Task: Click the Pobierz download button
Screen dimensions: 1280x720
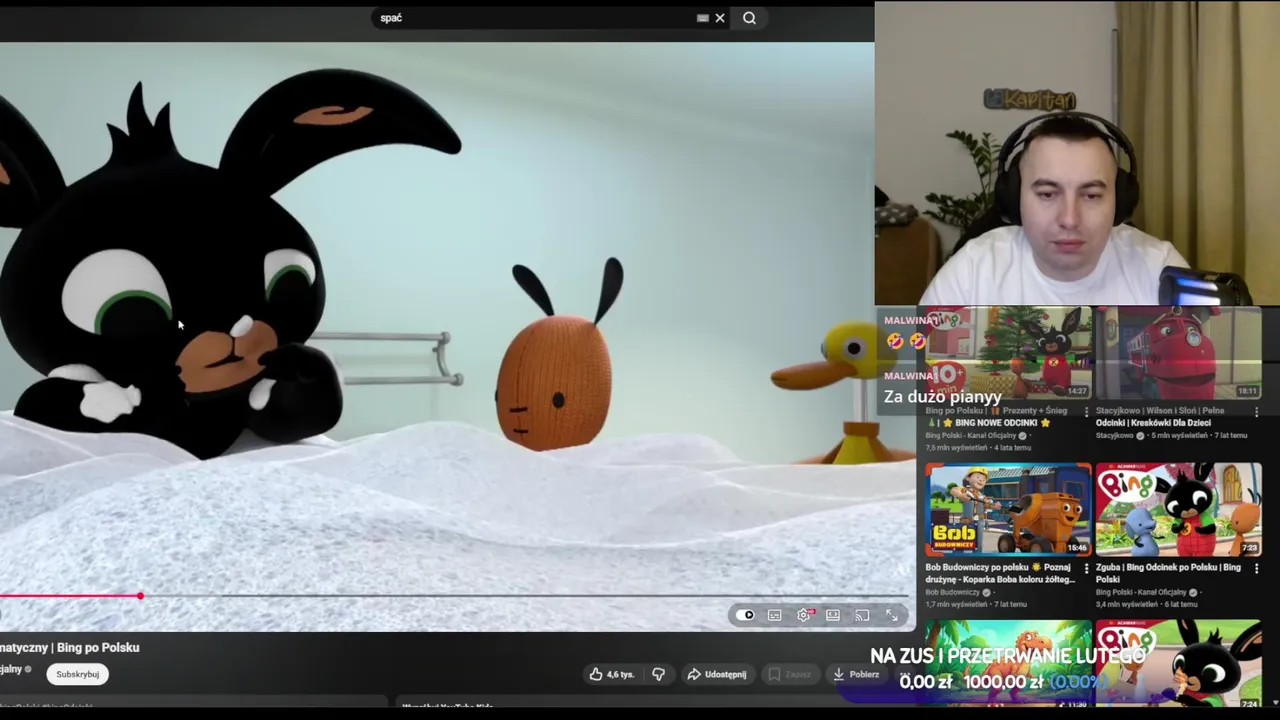Action: (855, 674)
